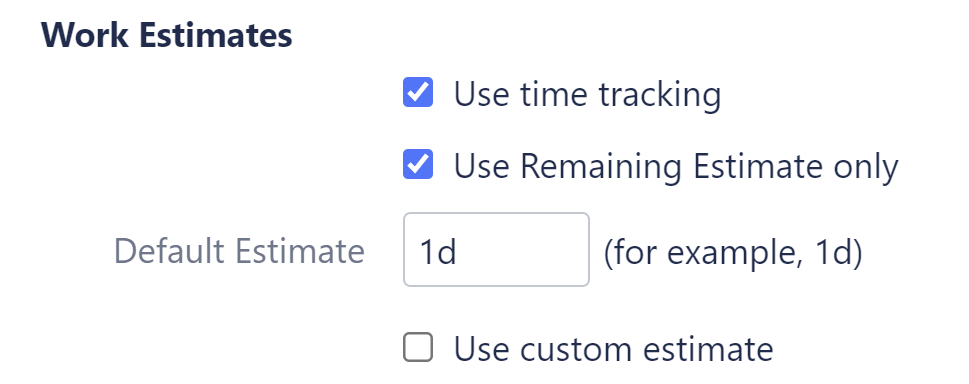Turn on custom estimate option
This screenshot has width=969, height=384.
pos(418,347)
